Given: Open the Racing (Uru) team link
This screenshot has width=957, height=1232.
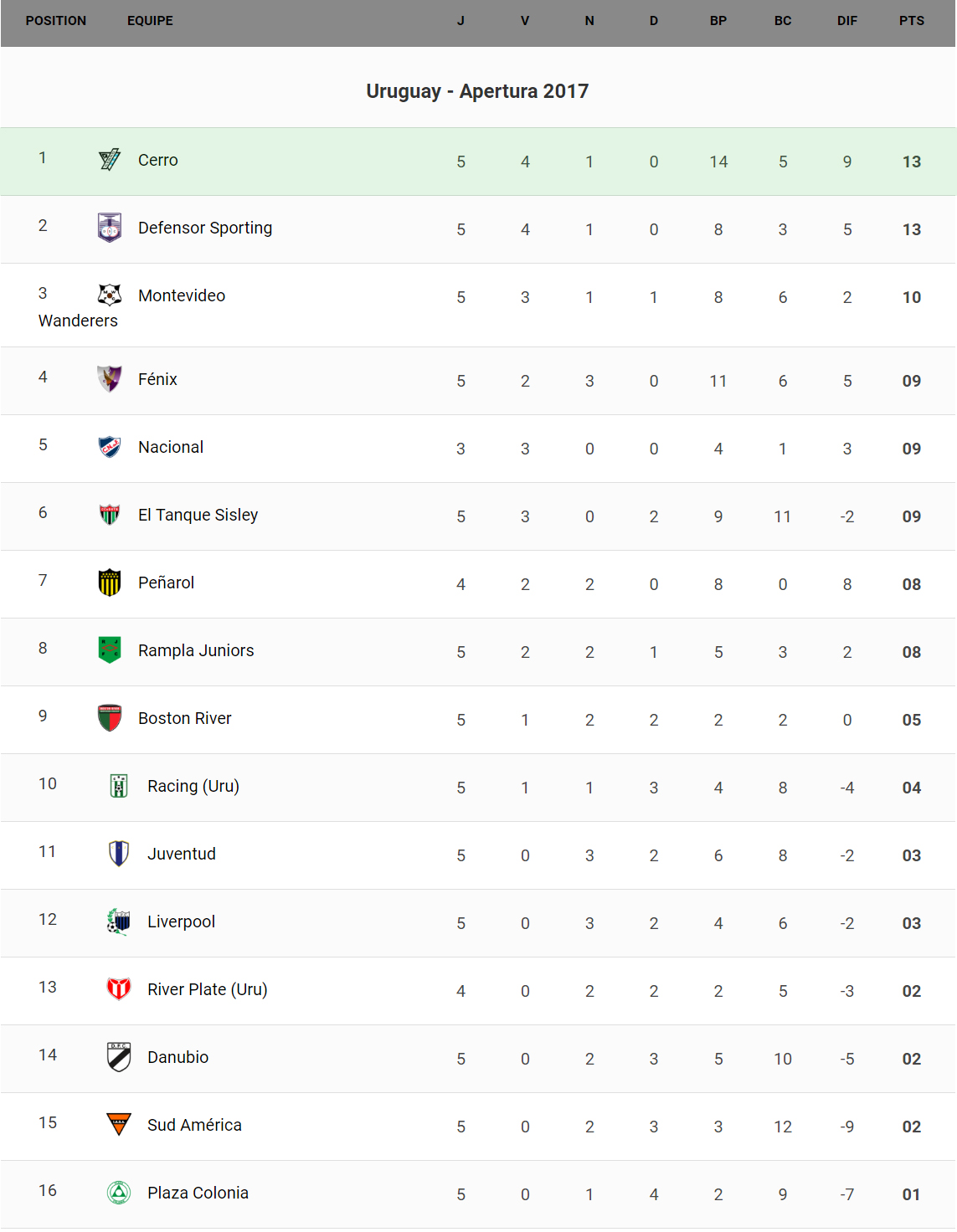Looking at the screenshot, I should click(193, 786).
